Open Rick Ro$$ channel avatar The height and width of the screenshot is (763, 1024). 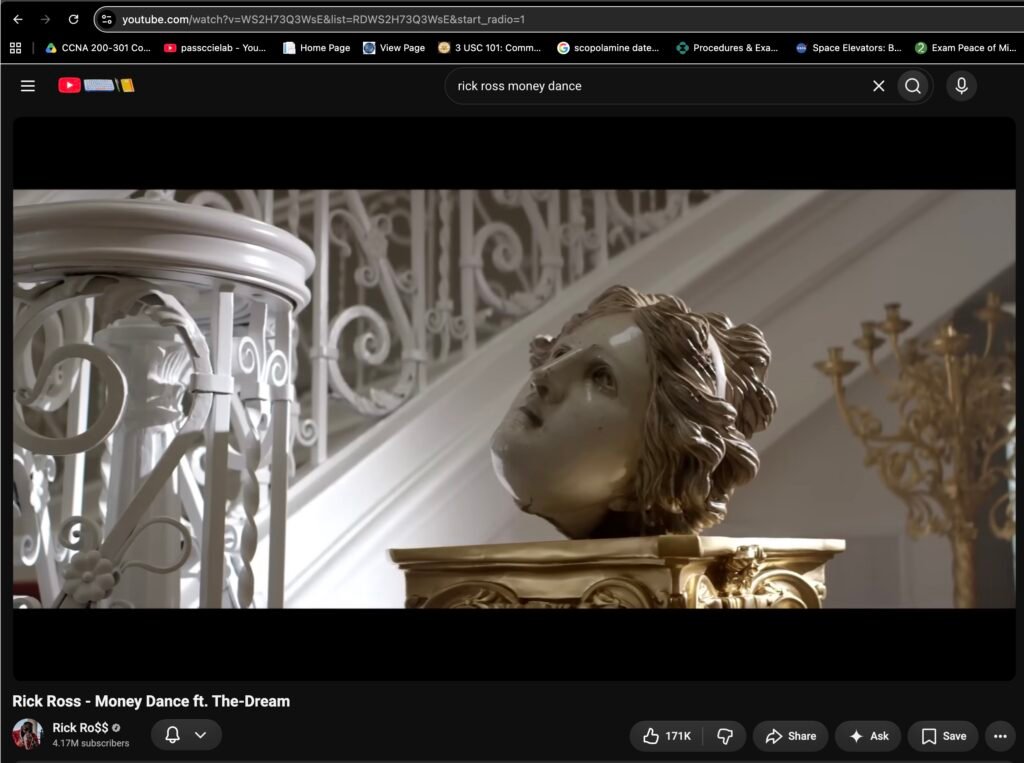tap(27, 734)
